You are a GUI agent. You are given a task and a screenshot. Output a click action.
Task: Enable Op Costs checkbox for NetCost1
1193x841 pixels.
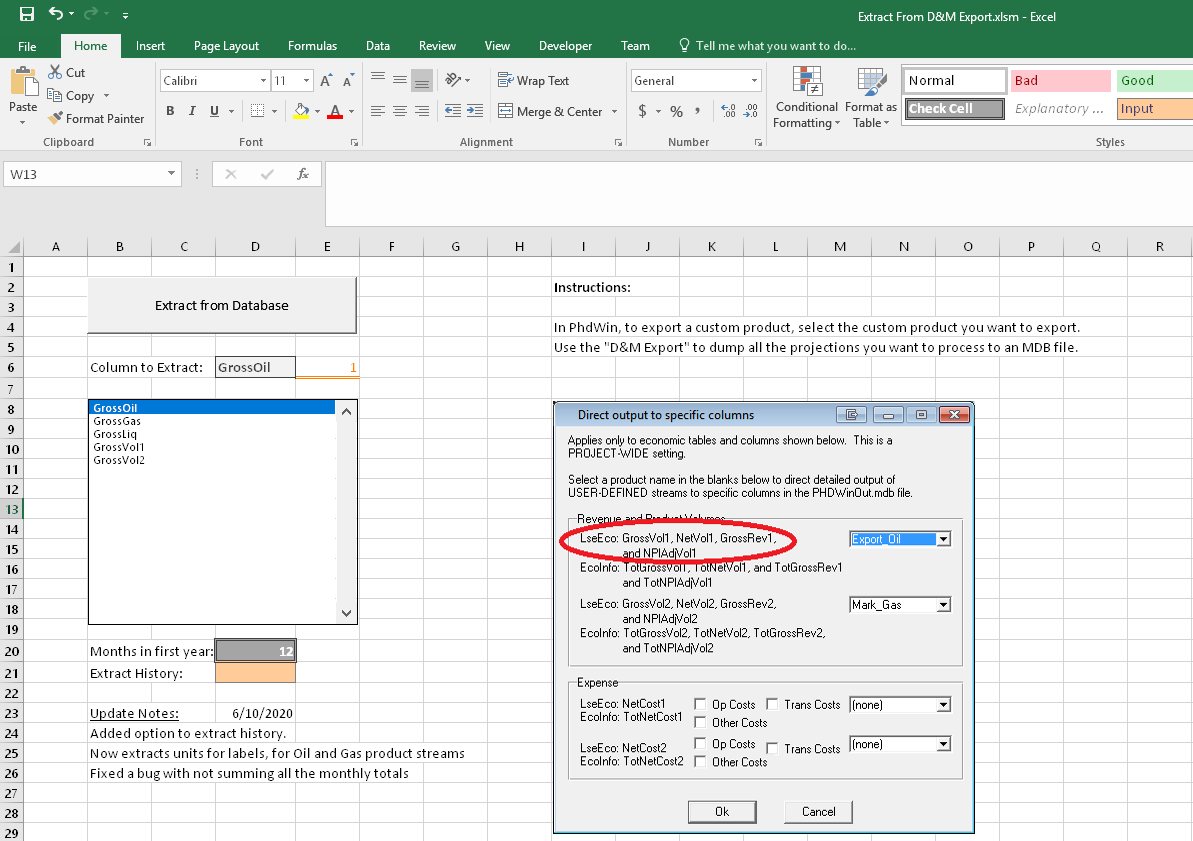[x=701, y=705]
